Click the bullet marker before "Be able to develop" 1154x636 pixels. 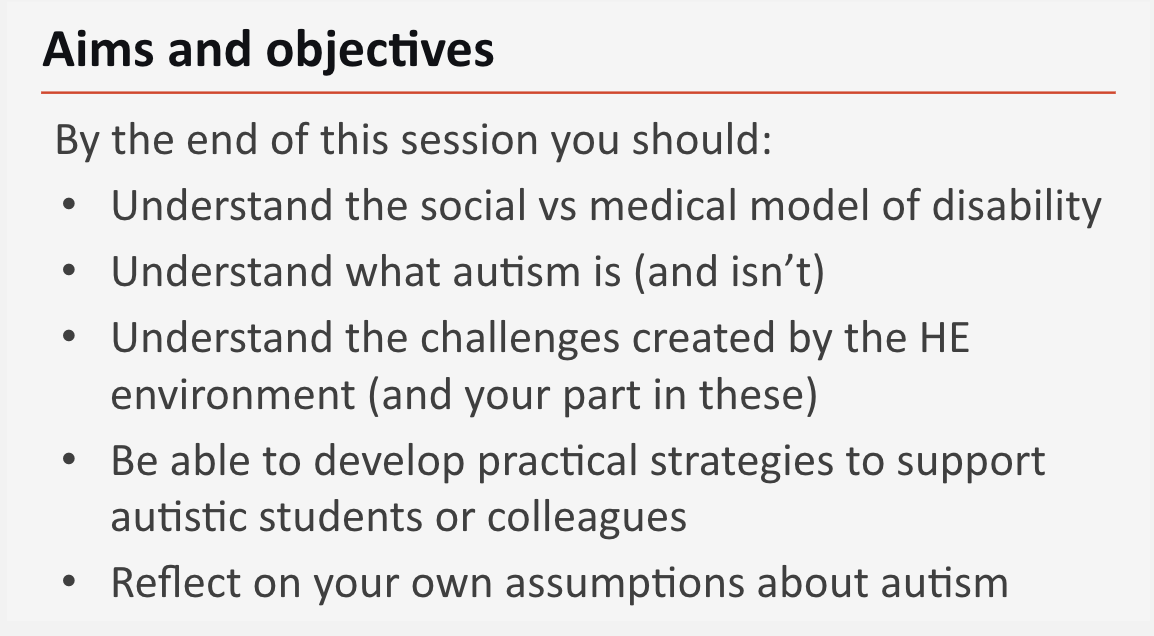[68, 461]
